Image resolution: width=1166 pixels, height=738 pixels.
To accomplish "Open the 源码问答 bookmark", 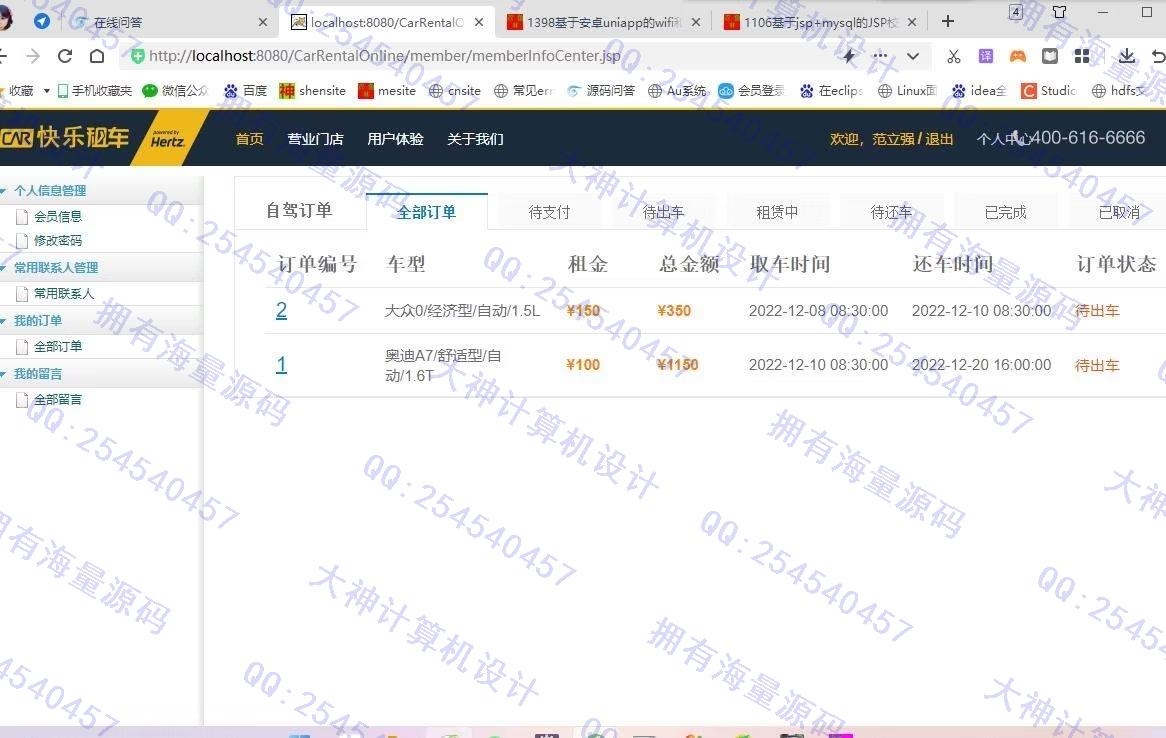I will click(x=601, y=91).
